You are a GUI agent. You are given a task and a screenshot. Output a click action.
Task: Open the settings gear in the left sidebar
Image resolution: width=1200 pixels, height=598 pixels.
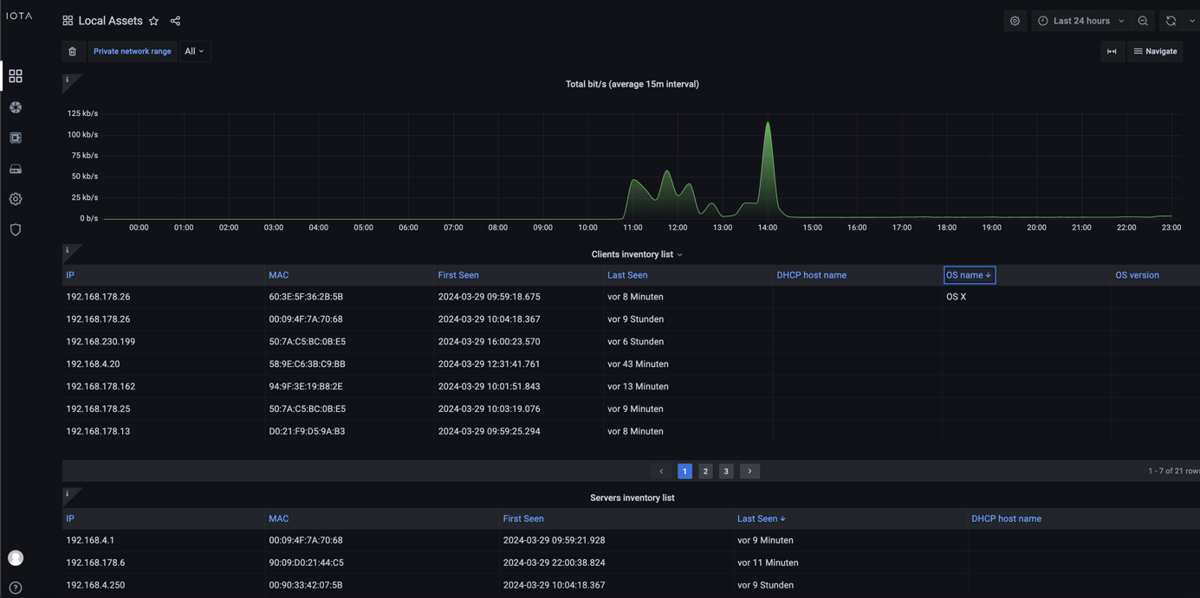tap(15, 198)
